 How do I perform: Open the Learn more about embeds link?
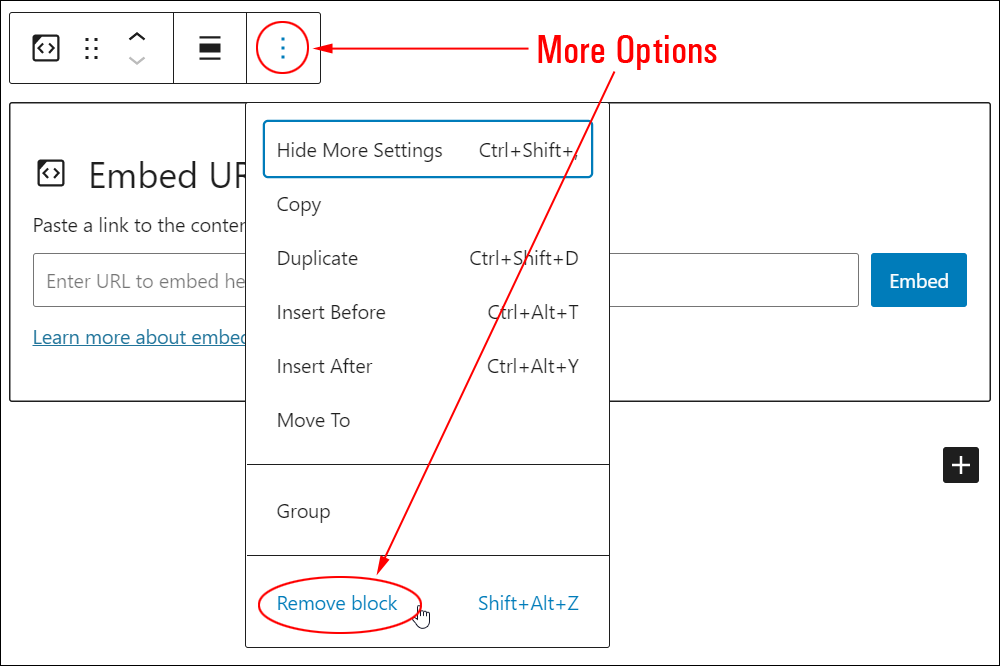pos(139,337)
